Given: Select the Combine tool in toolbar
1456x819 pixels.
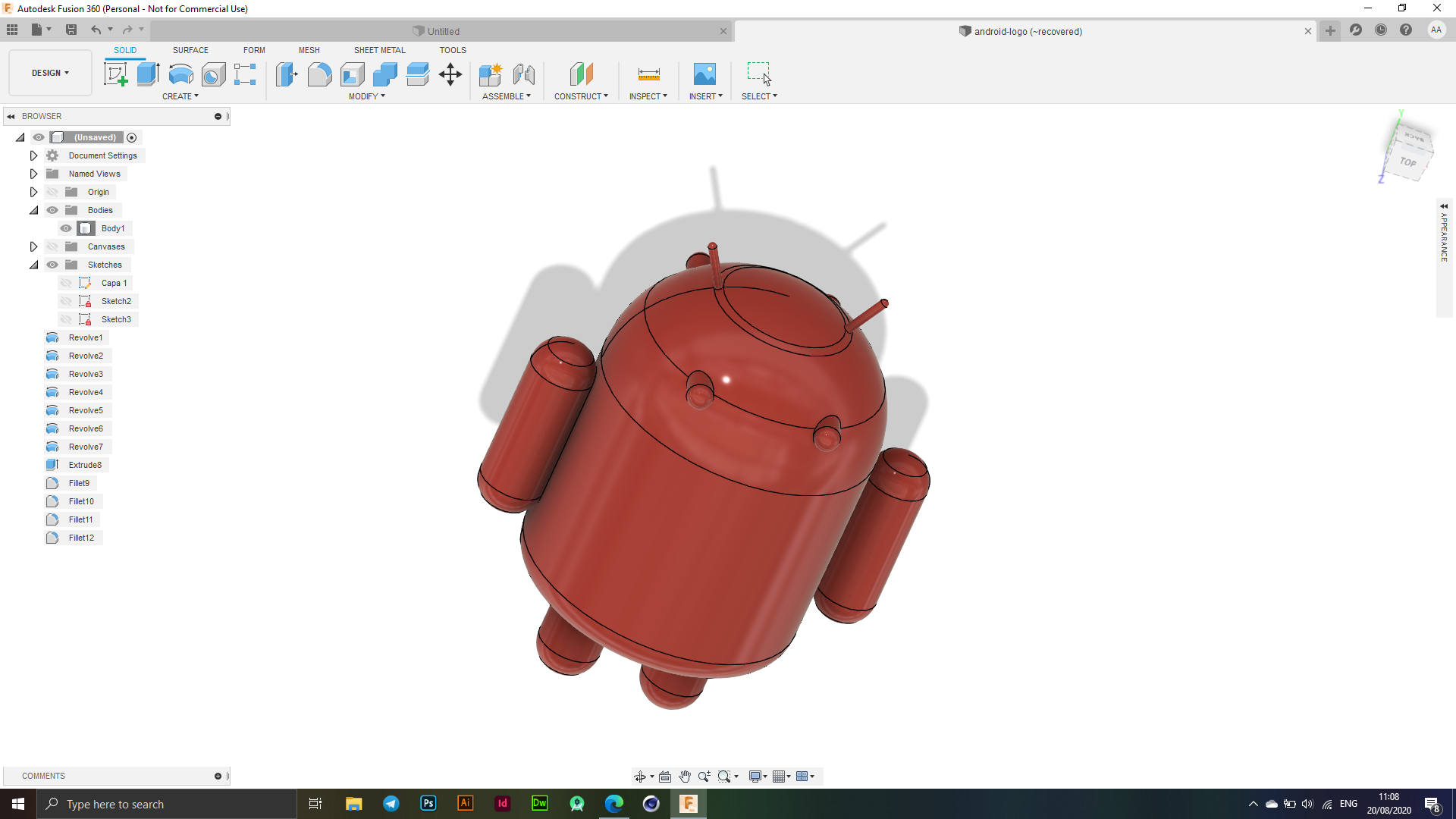Looking at the screenshot, I should pyautogui.click(x=384, y=74).
